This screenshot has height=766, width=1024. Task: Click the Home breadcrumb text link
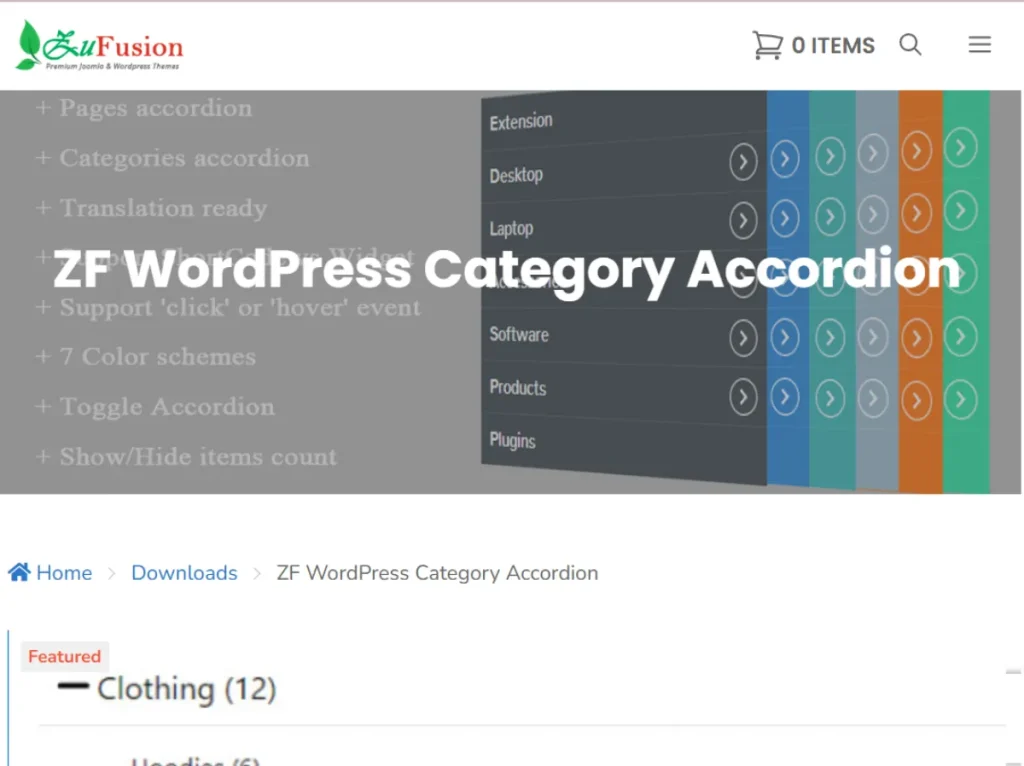[64, 573]
